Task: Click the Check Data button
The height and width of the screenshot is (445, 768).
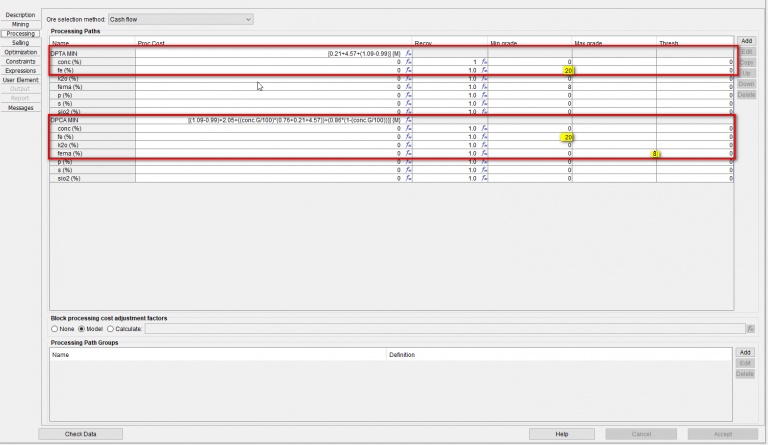Action: click(x=80, y=434)
